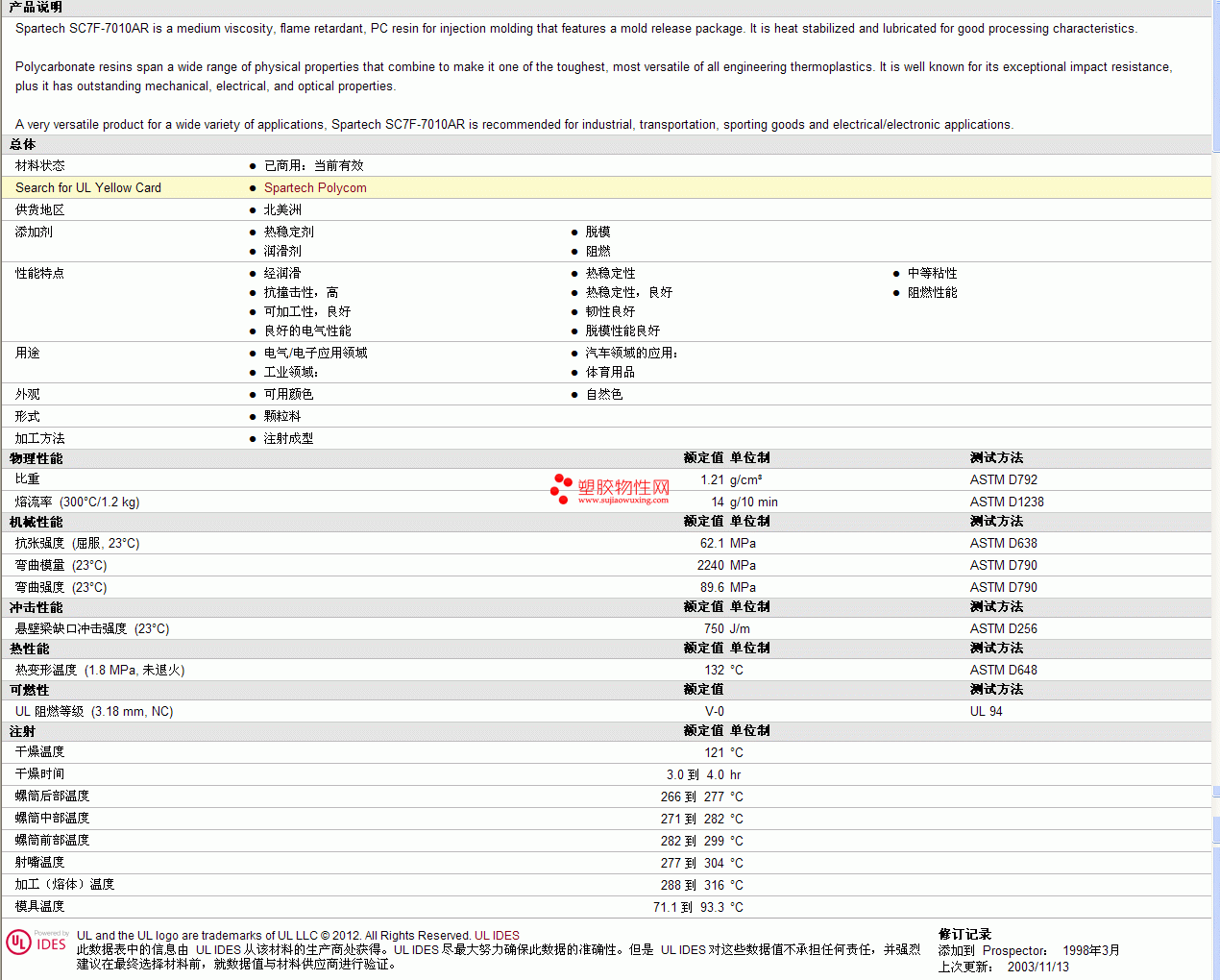Click ASTM D1238 test method
The height and width of the screenshot is (980, 1220).
coord(1007,502)
